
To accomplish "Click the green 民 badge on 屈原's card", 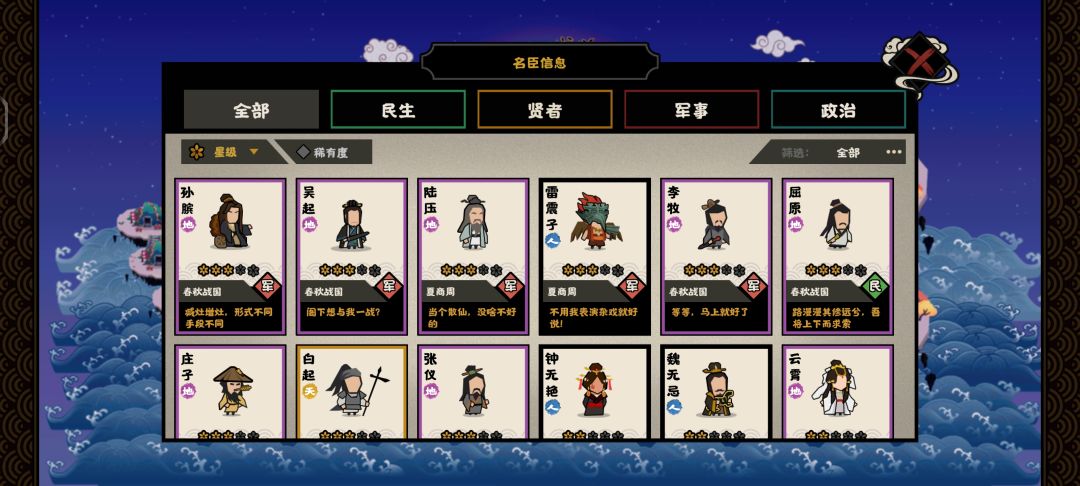I will (x=875, y=285).
